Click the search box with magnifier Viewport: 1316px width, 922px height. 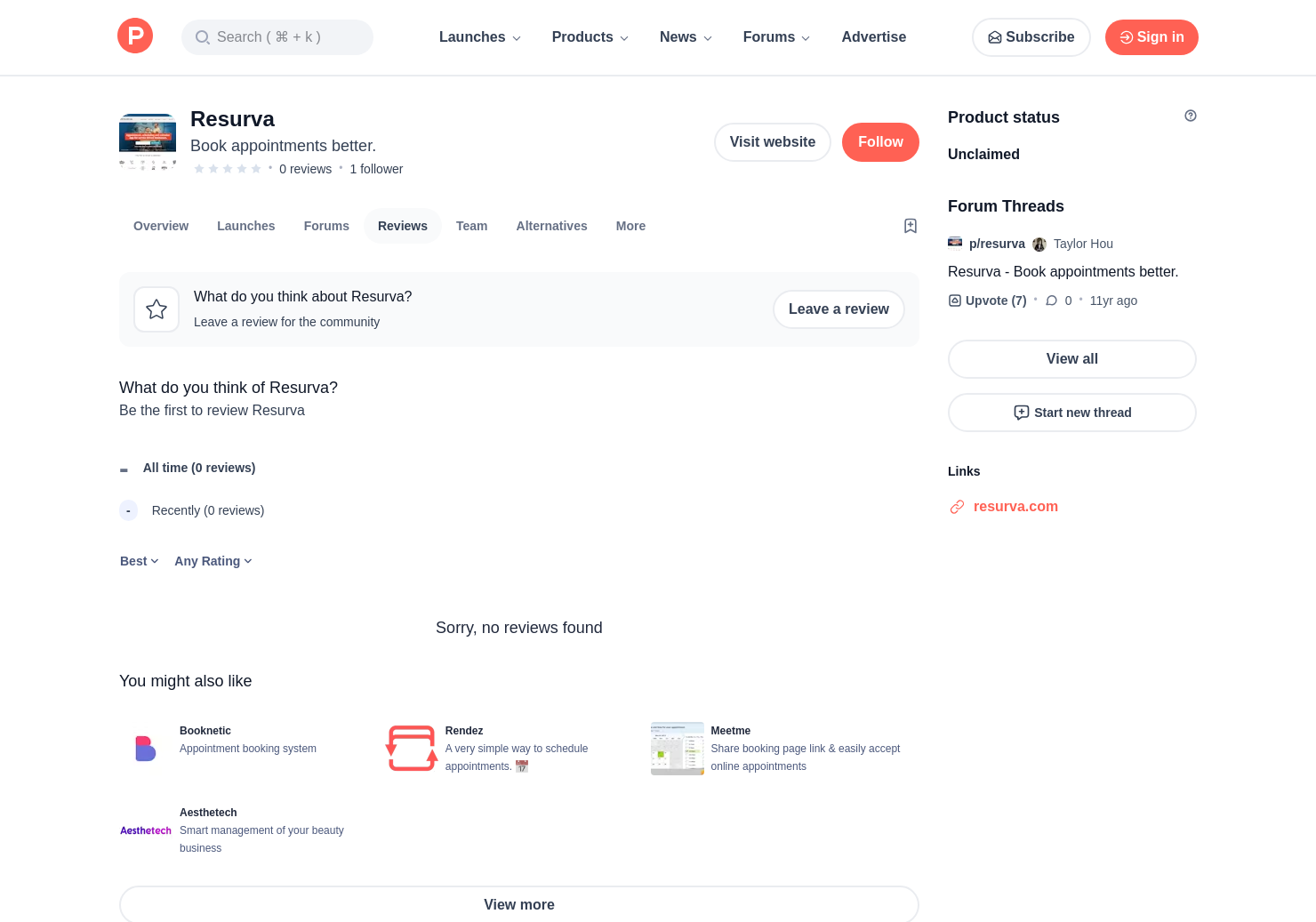pos(277,37)
